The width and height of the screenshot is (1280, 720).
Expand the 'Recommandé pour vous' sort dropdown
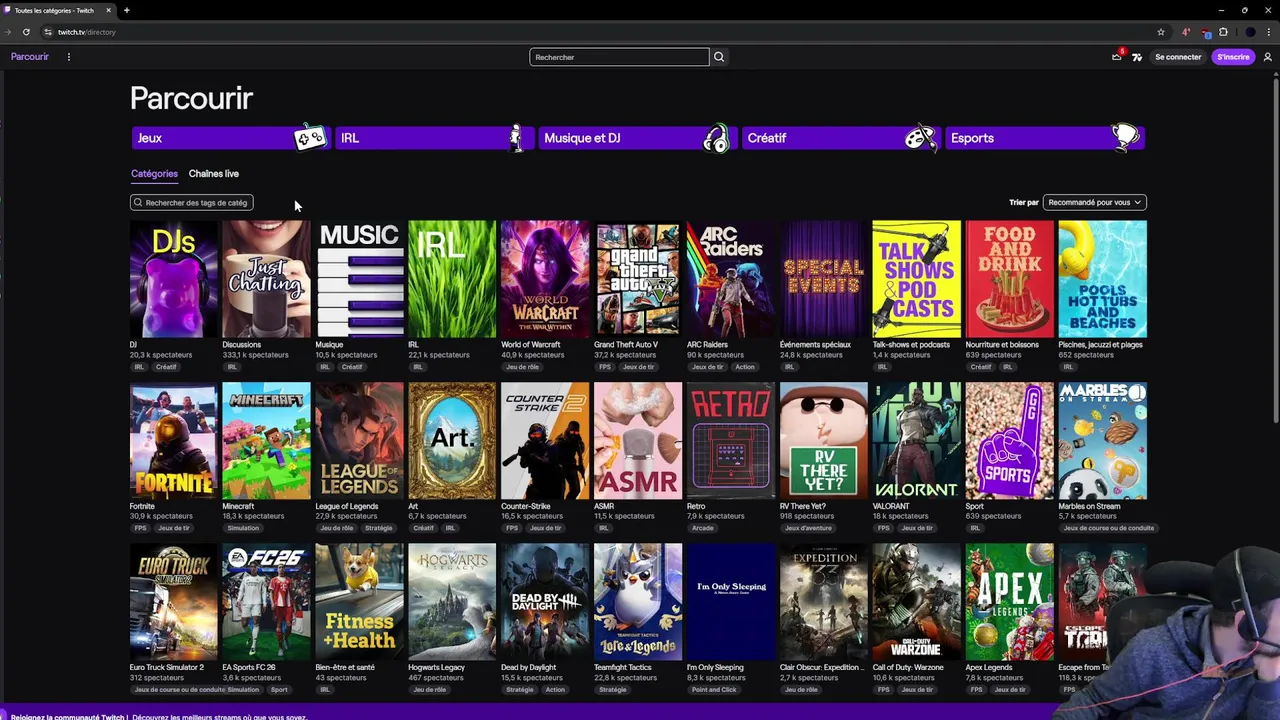pyautogui.click(x=1094, y=202)
